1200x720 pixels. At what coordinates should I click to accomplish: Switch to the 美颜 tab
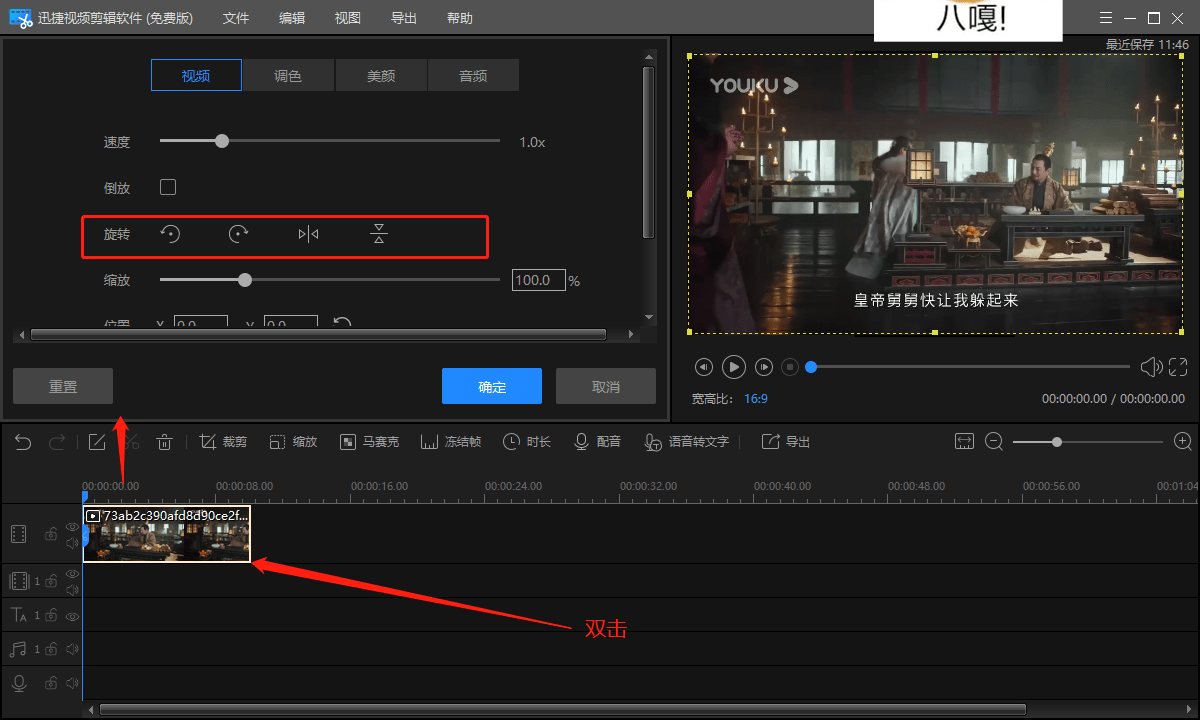[x=381, y=75]
